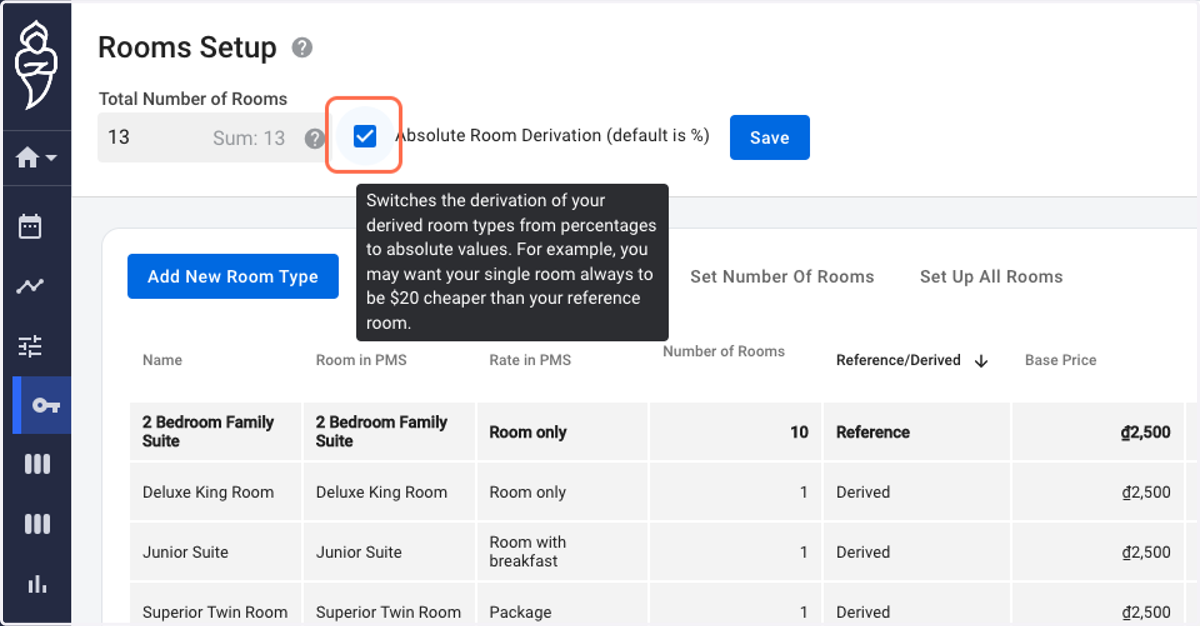Uncheck Absolute Room Derivation checkbox

(x=365, y=136)
